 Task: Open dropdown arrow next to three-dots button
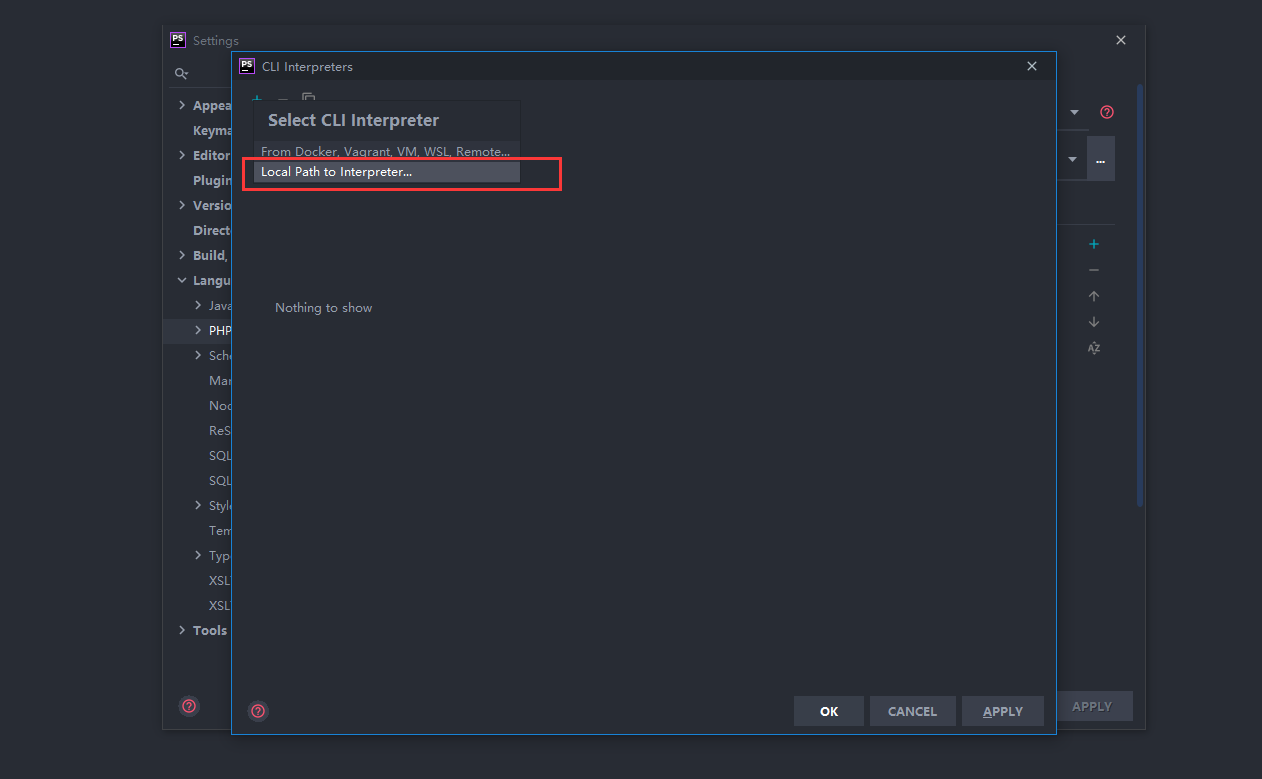[1073, 160]
